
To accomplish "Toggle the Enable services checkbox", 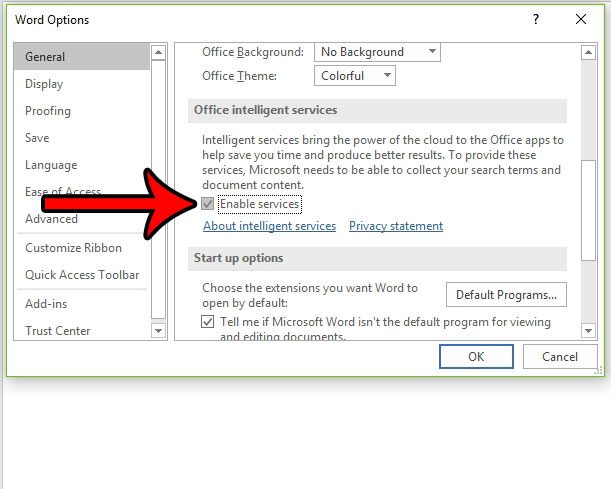I will 208,204.
